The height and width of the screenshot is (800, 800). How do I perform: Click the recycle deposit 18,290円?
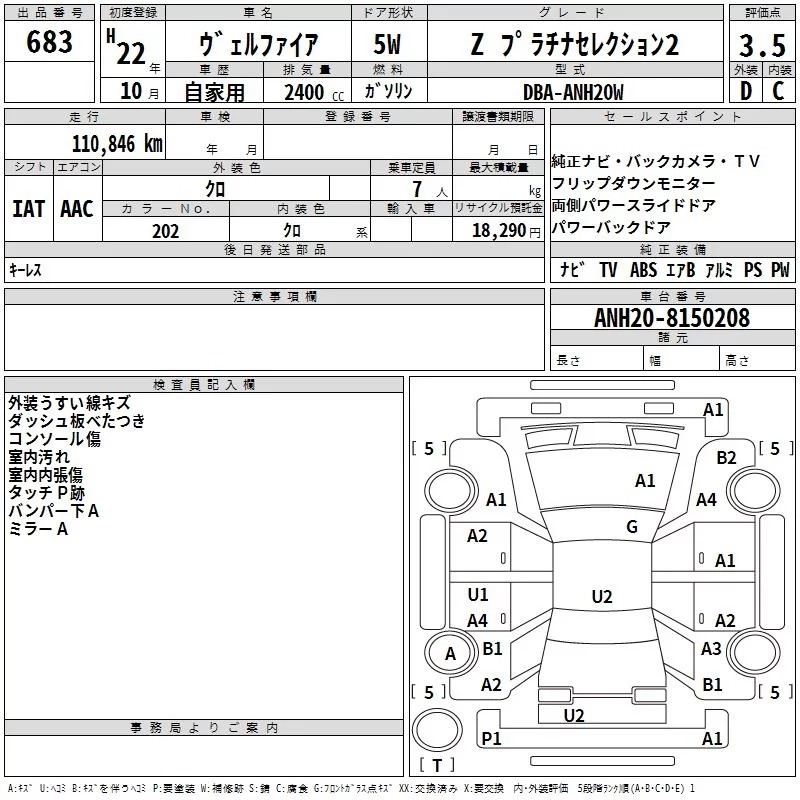(506, 231)
